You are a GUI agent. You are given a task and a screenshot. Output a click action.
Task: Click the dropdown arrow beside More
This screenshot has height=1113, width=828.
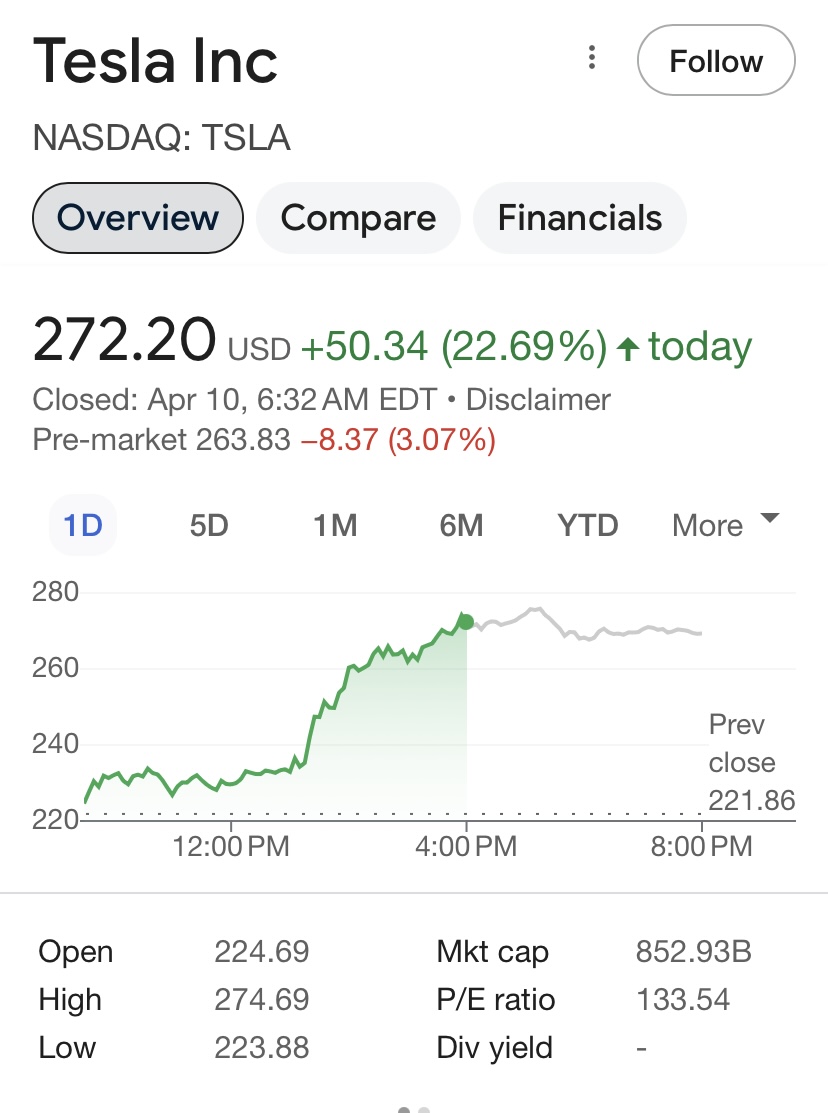pyautogui.click(x=769, y=518)
